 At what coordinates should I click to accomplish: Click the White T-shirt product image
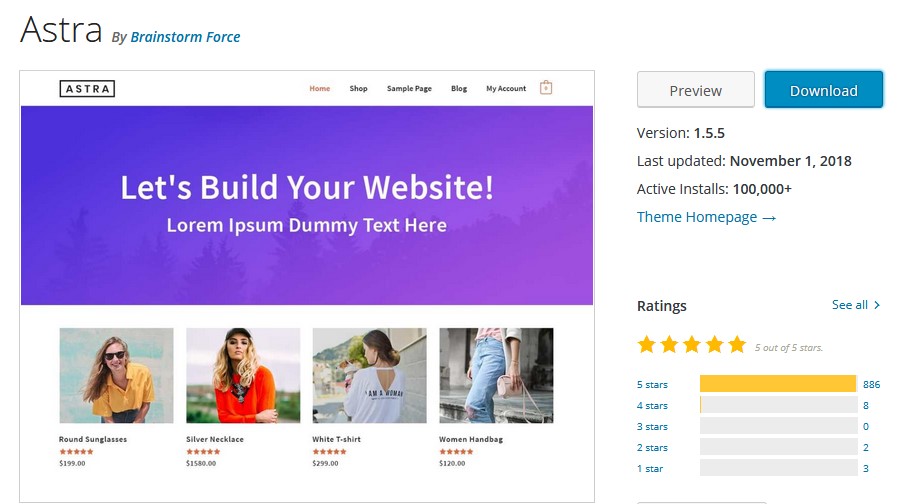coord(369,375)
